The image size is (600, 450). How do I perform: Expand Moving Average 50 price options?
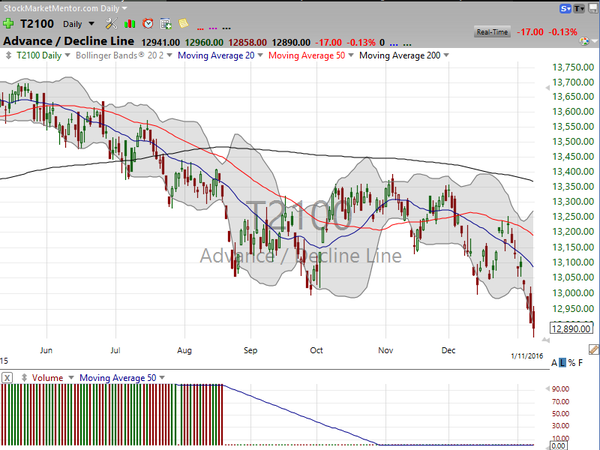click(351, 55)
